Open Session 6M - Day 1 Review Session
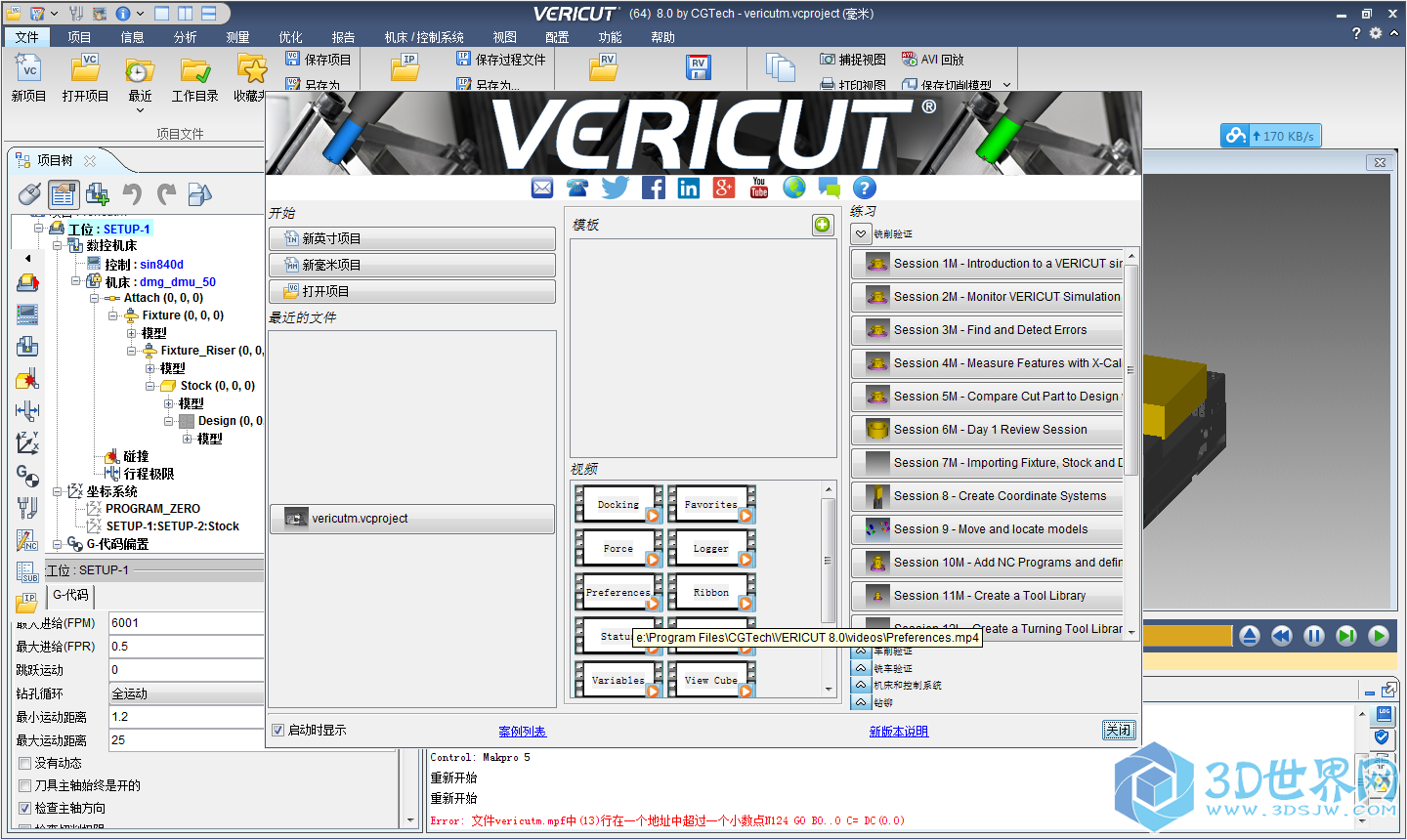This screenshot has height=840, width=1407. [x=987, y=430]
